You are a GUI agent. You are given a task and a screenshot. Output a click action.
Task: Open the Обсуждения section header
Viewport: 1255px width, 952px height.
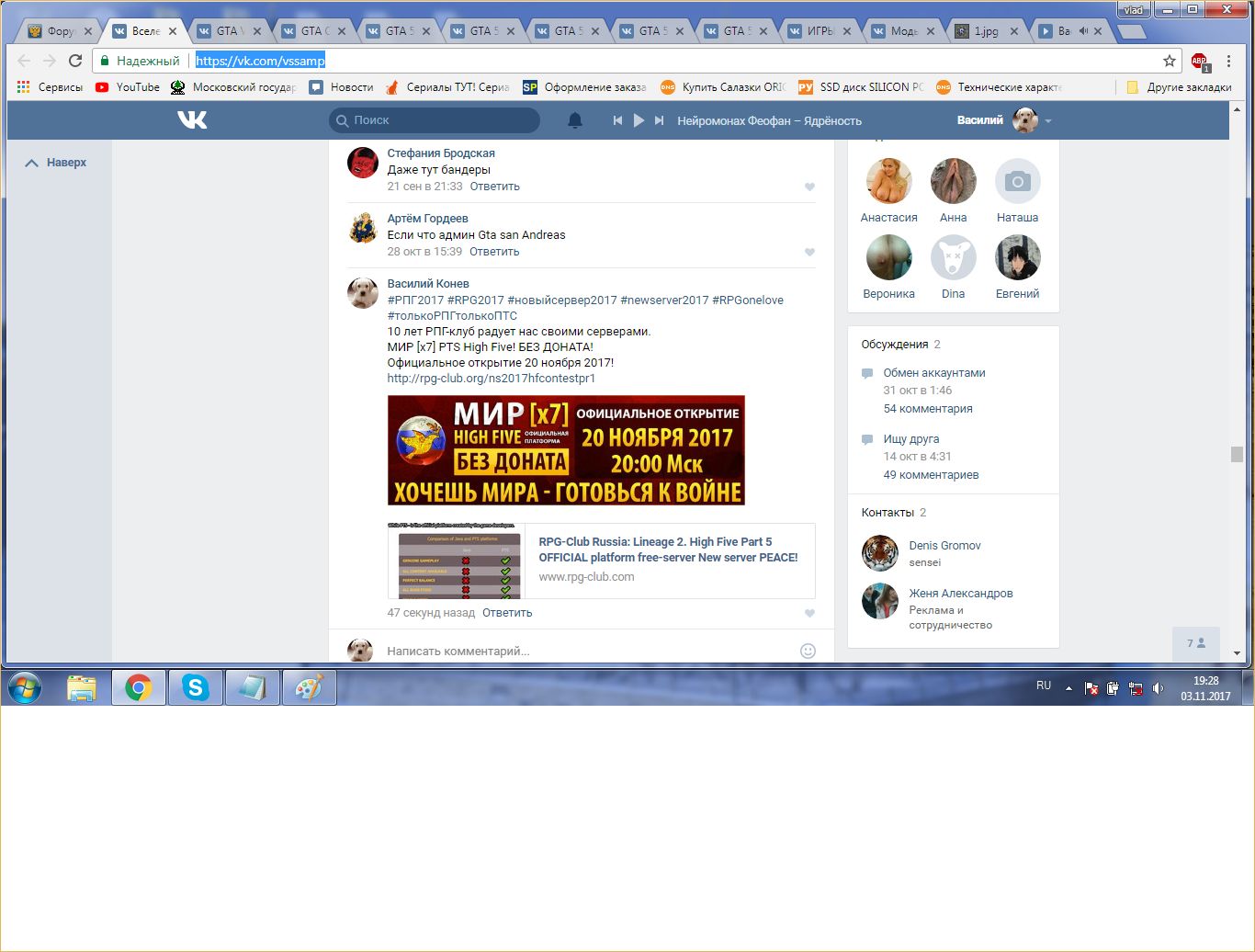(x=895, y=345)
